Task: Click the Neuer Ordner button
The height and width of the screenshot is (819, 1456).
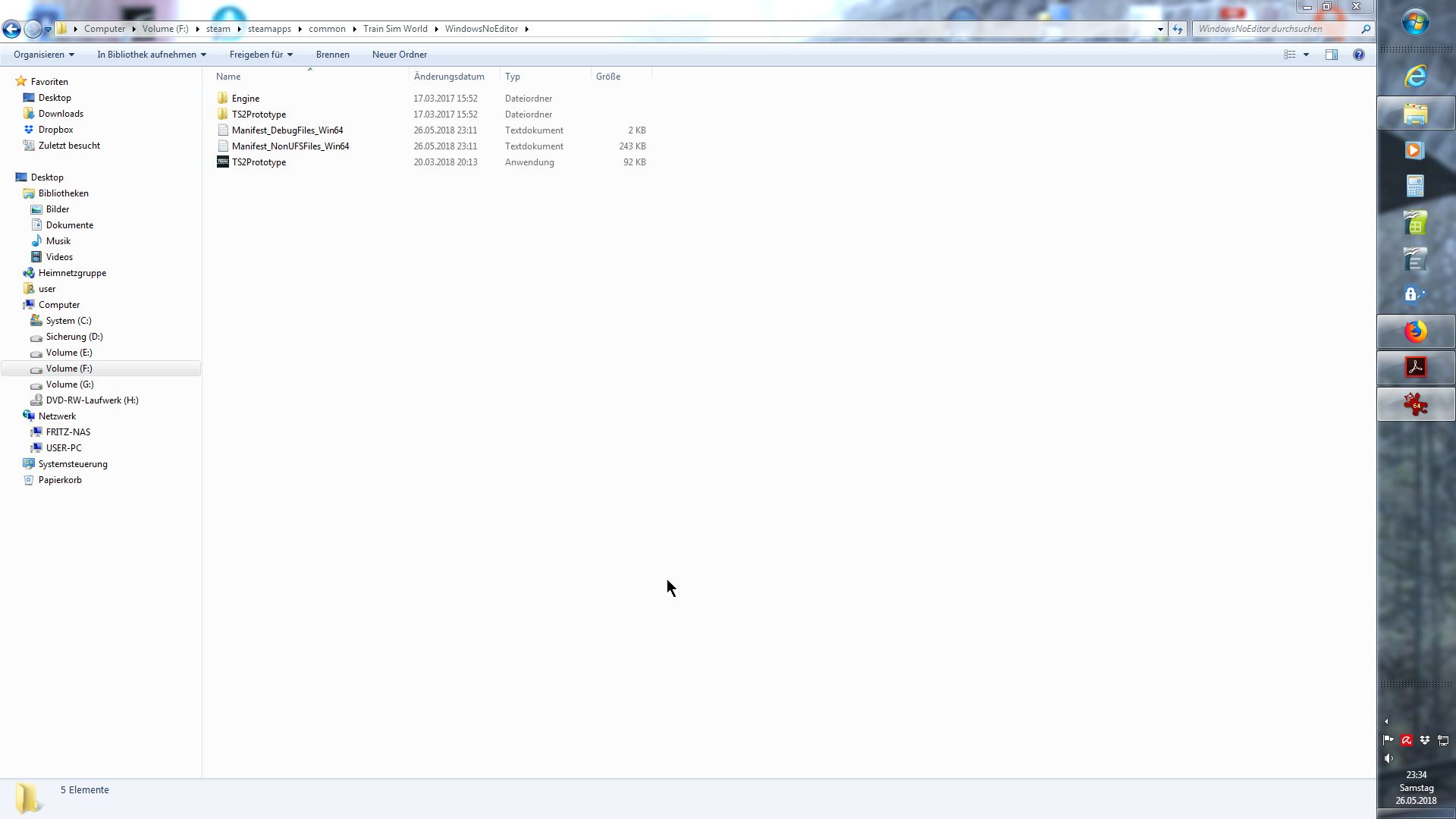Action: [x=399, y=55]
